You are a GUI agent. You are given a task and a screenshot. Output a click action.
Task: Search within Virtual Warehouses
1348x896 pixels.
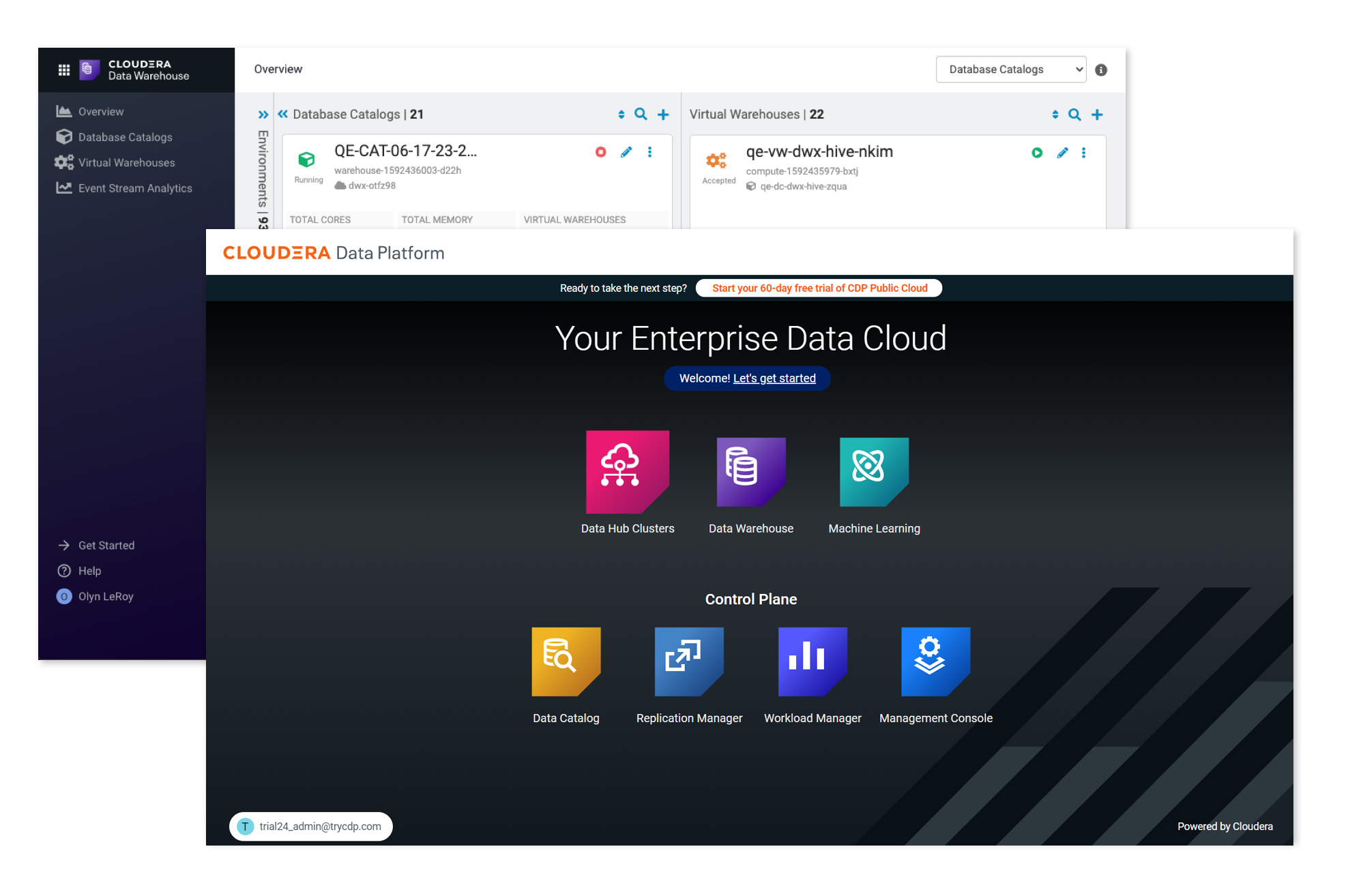tap(1075, 115)
